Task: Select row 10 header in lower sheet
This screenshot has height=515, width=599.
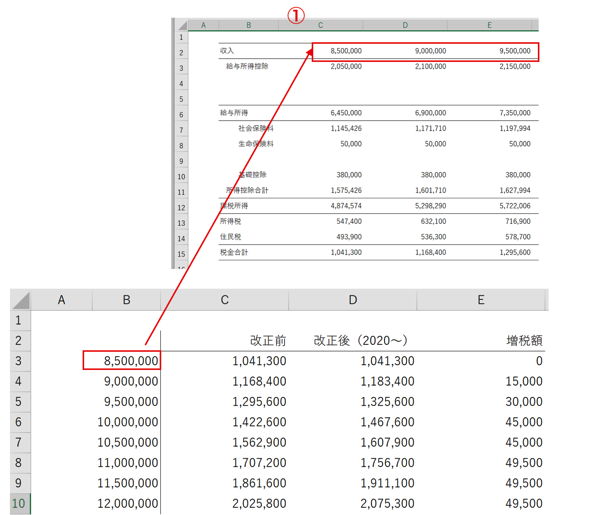Action: pyautogui.click(x=20, y=504)
